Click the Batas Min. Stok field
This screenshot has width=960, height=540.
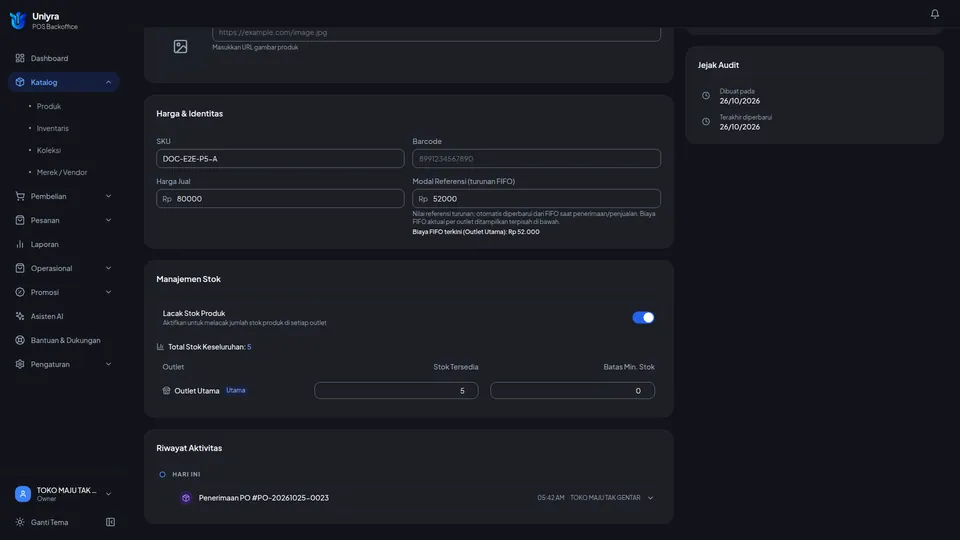572,391
